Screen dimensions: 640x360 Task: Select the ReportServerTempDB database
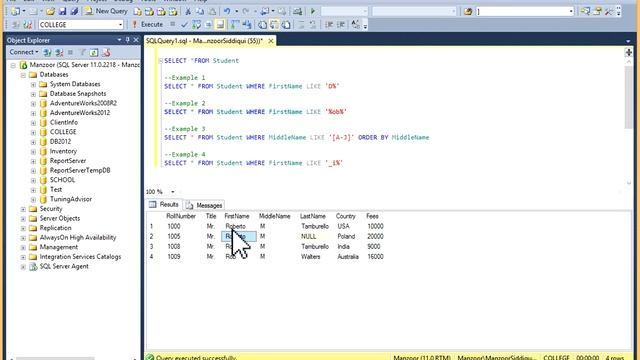80,171
